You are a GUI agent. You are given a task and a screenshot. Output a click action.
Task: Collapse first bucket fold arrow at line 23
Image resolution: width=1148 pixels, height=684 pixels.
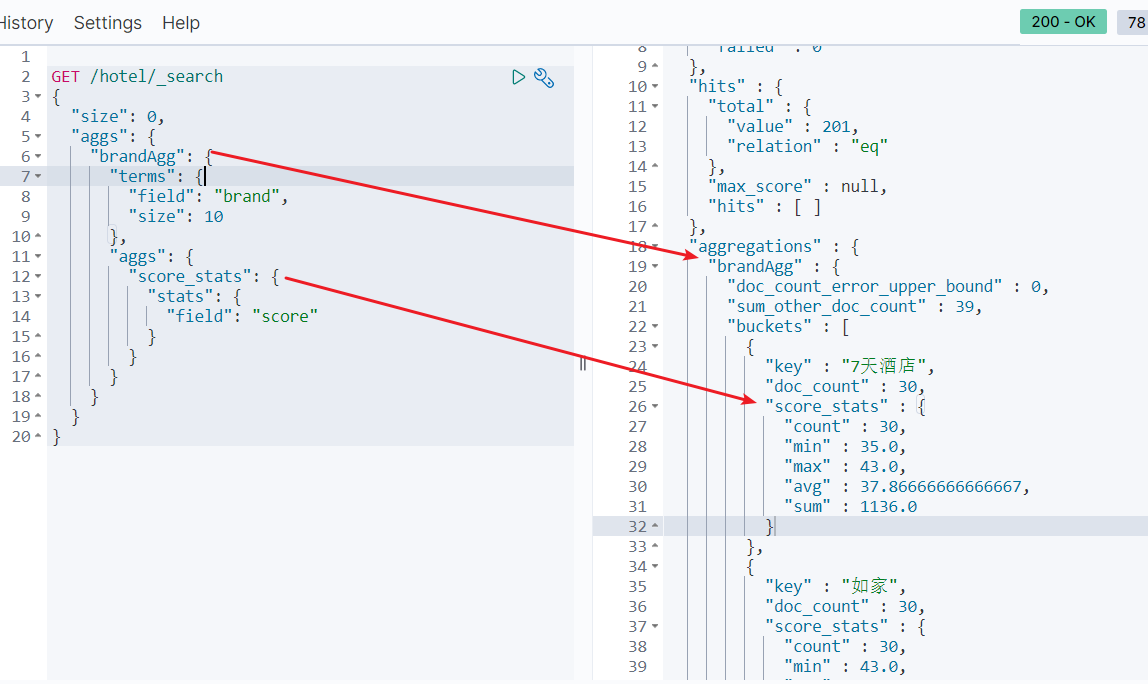pos(655,346)
